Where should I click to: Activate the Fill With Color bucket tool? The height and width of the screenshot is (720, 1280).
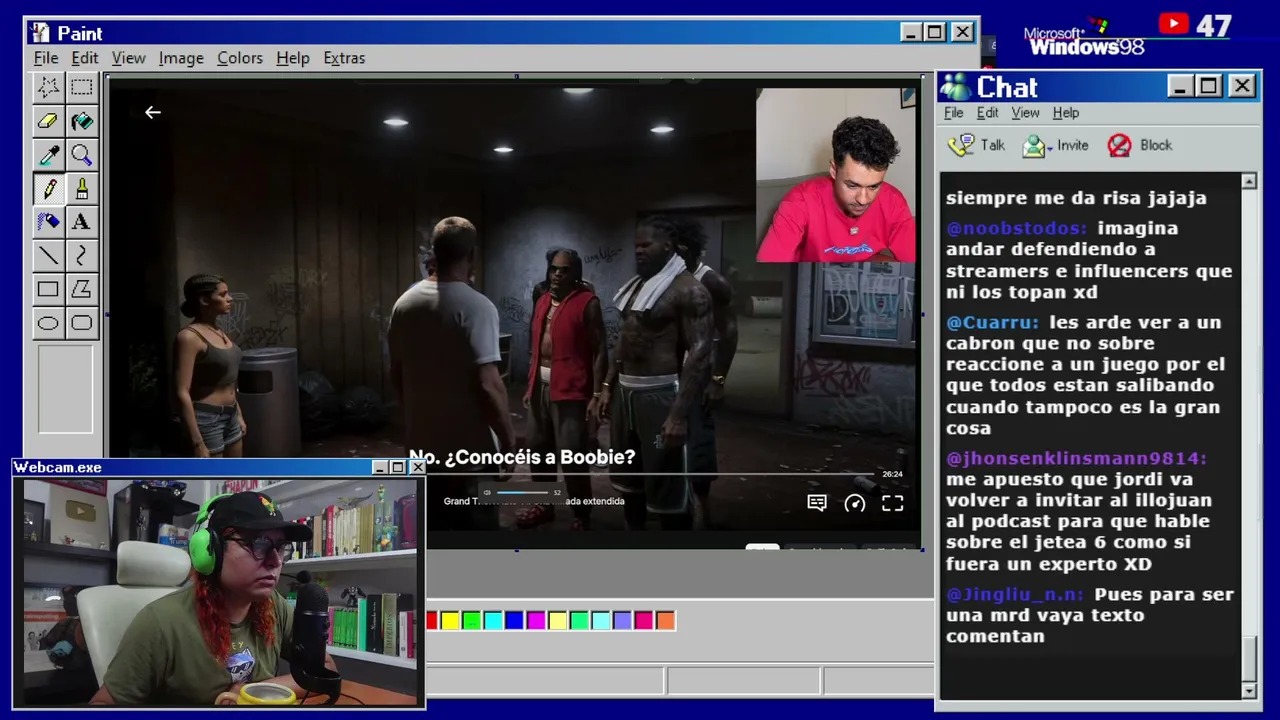(x=82, y=121)
